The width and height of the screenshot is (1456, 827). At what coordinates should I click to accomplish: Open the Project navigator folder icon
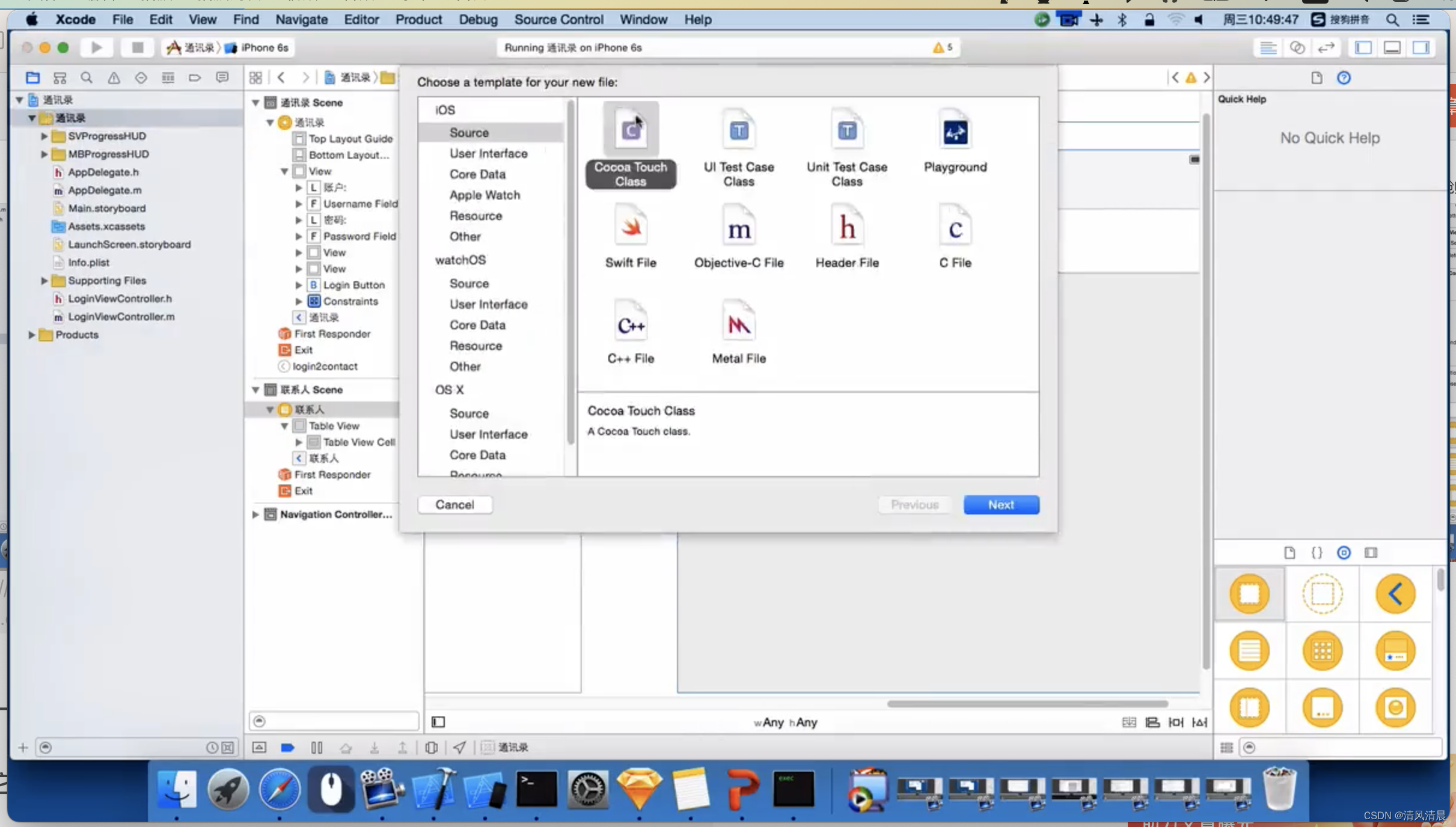pyautogui.click(x=32, y=78)
